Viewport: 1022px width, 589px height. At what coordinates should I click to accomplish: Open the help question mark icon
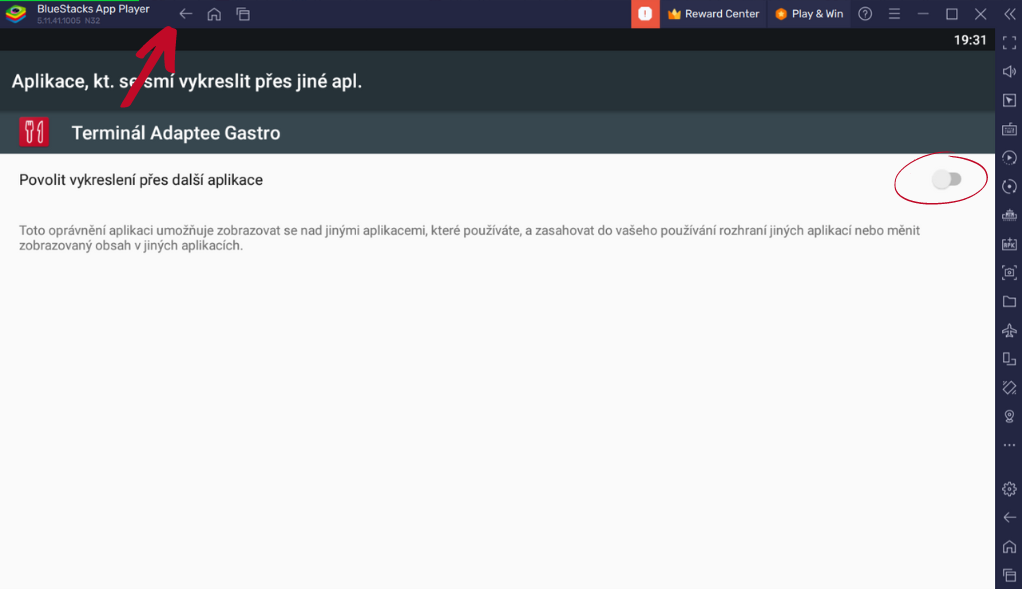[865, 14]
